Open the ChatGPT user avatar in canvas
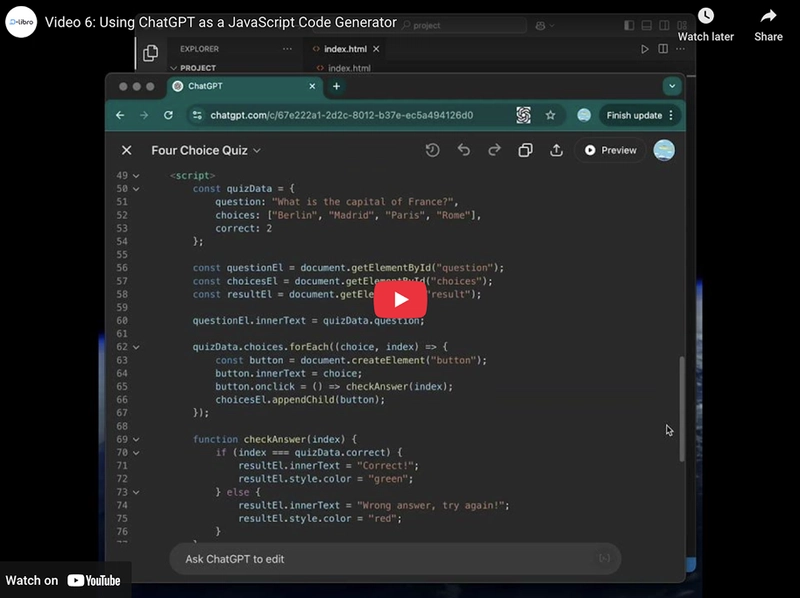The height and width of the screenshot is (598, 800). click(664, 150)
